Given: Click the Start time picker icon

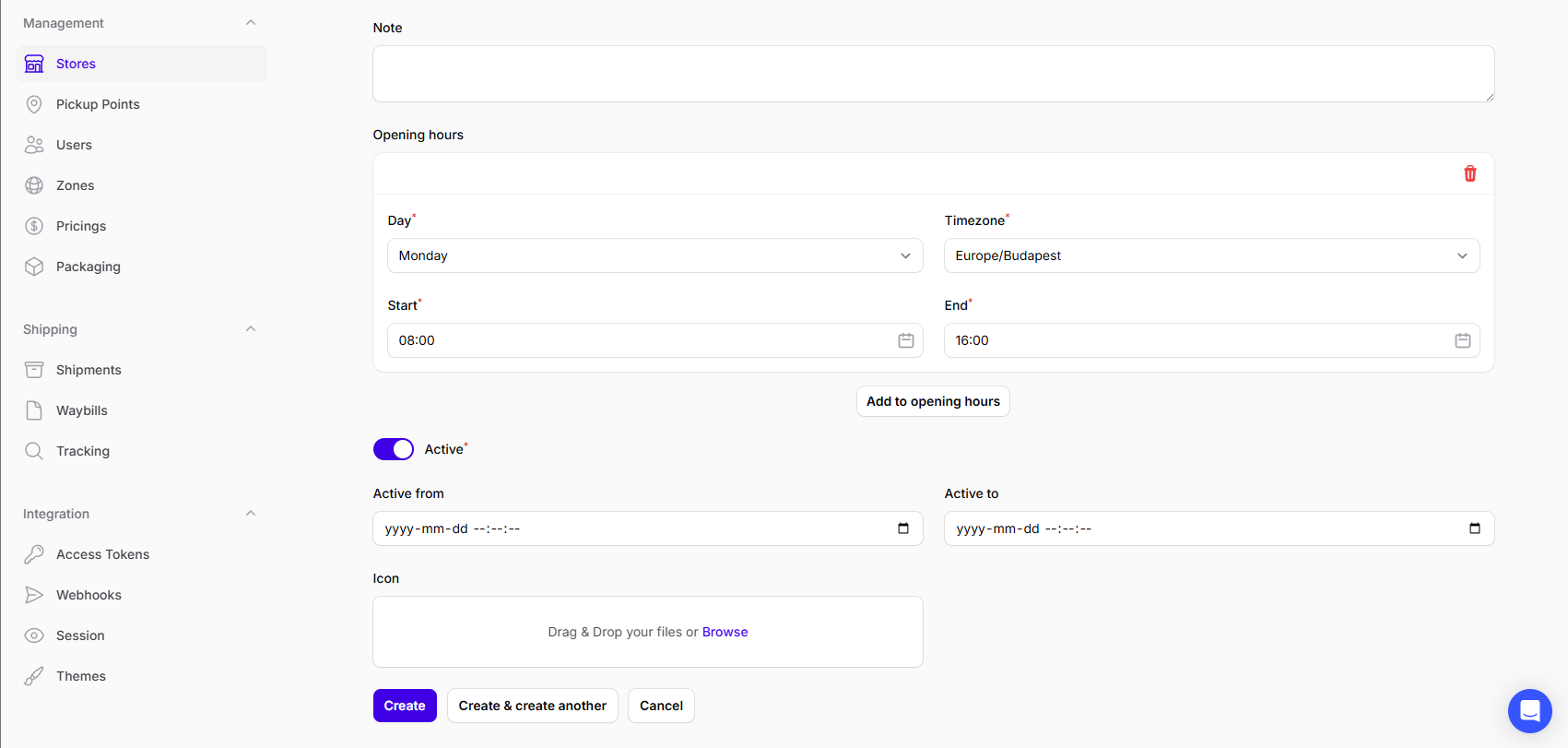Looking at the screenshot, I should click(x=905, y=340).
